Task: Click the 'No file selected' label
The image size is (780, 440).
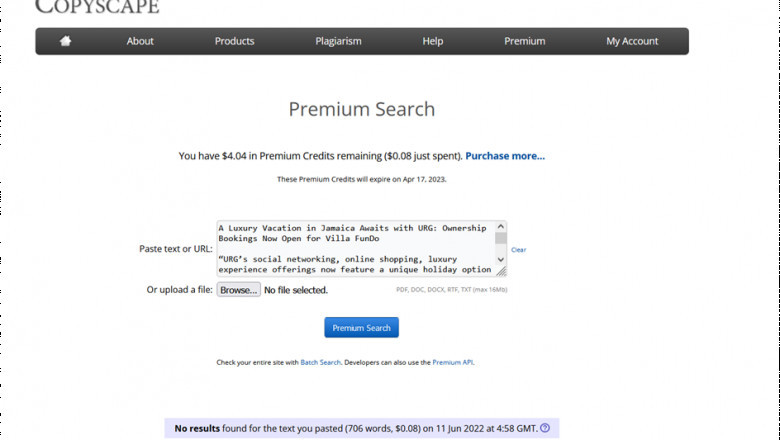Action: (x=296, y=290)
